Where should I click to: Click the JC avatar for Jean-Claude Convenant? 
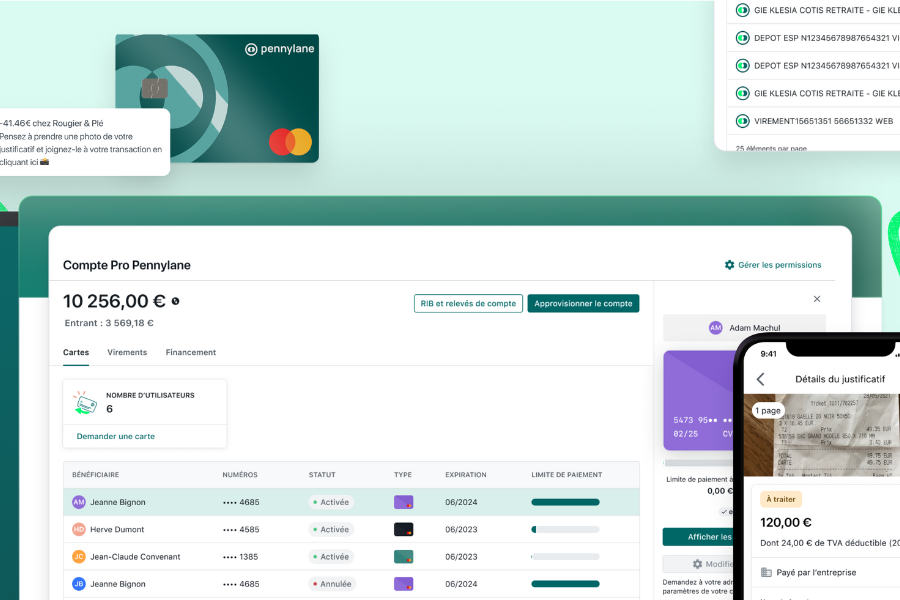coord(79,556)
